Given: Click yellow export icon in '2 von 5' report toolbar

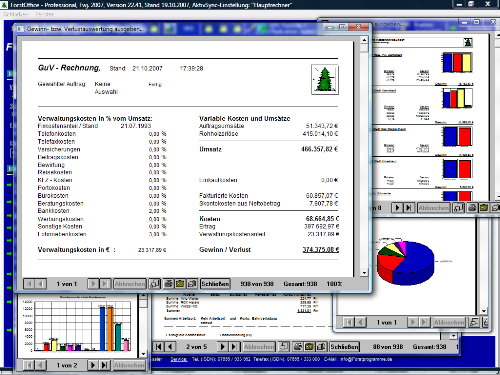Looking at the screenshot, I should tap(309, 347).
